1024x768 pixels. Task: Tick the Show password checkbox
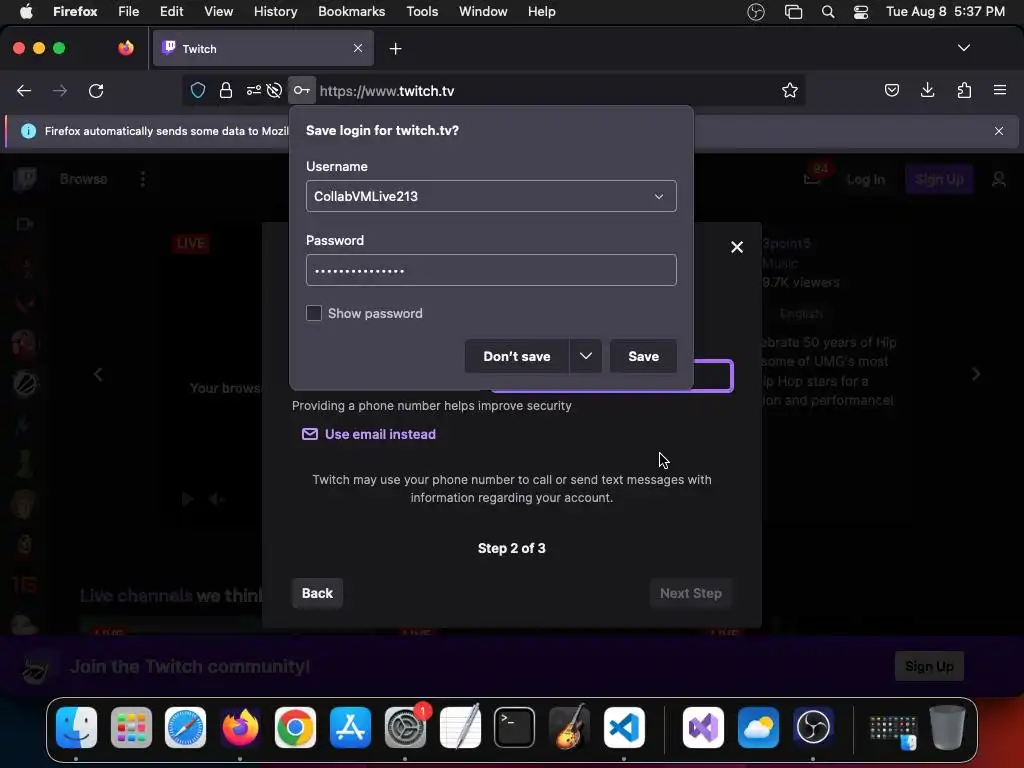[313, 313]
